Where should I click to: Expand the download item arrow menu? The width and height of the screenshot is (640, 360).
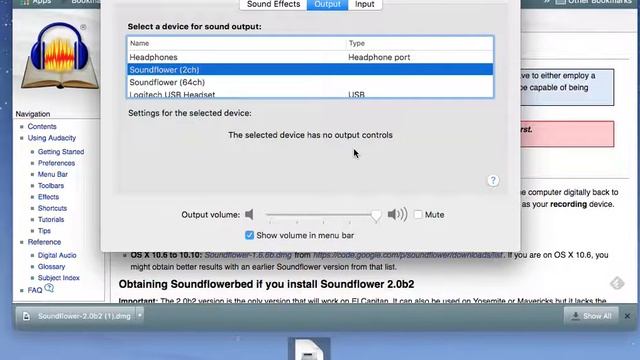pyautogui.click(x=140, y=316)
